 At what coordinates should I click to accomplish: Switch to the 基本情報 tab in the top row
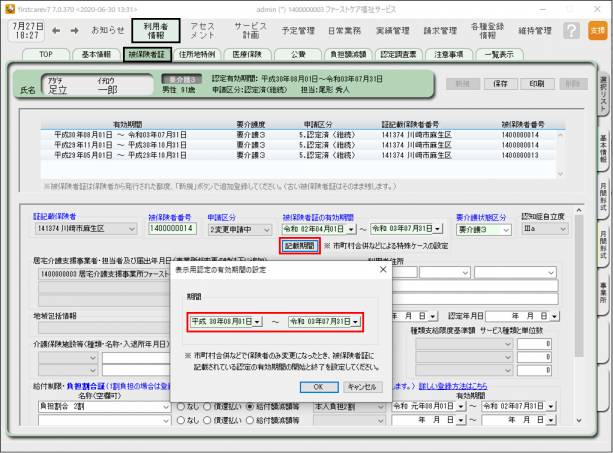point(96,54)
